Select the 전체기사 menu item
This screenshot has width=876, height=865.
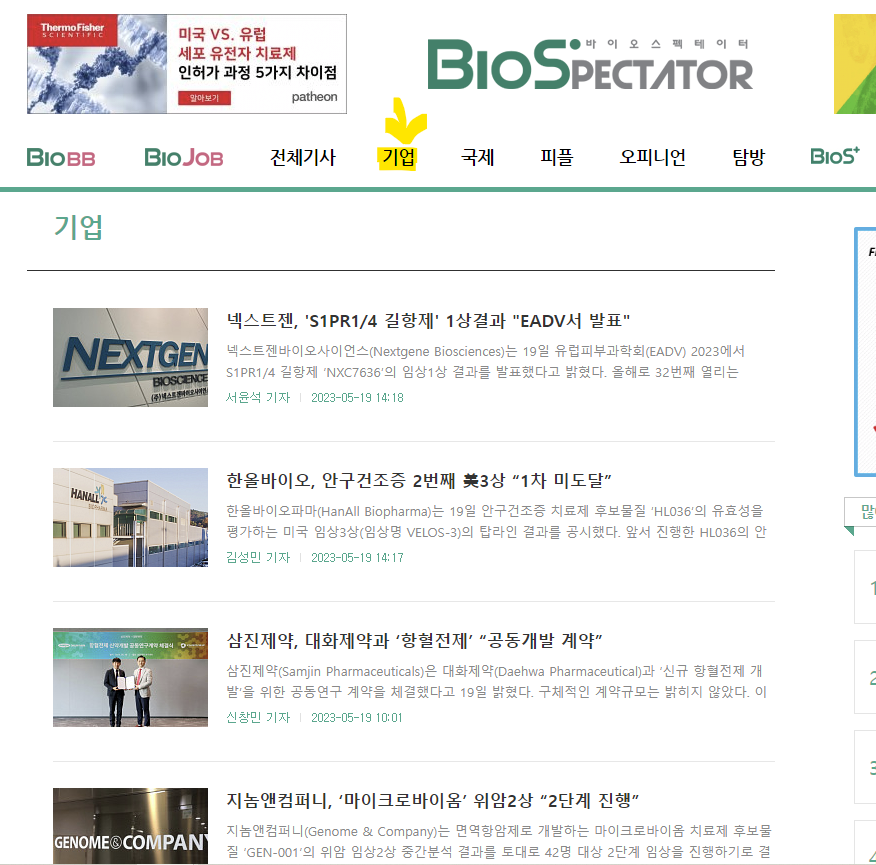tap(303, 158)
